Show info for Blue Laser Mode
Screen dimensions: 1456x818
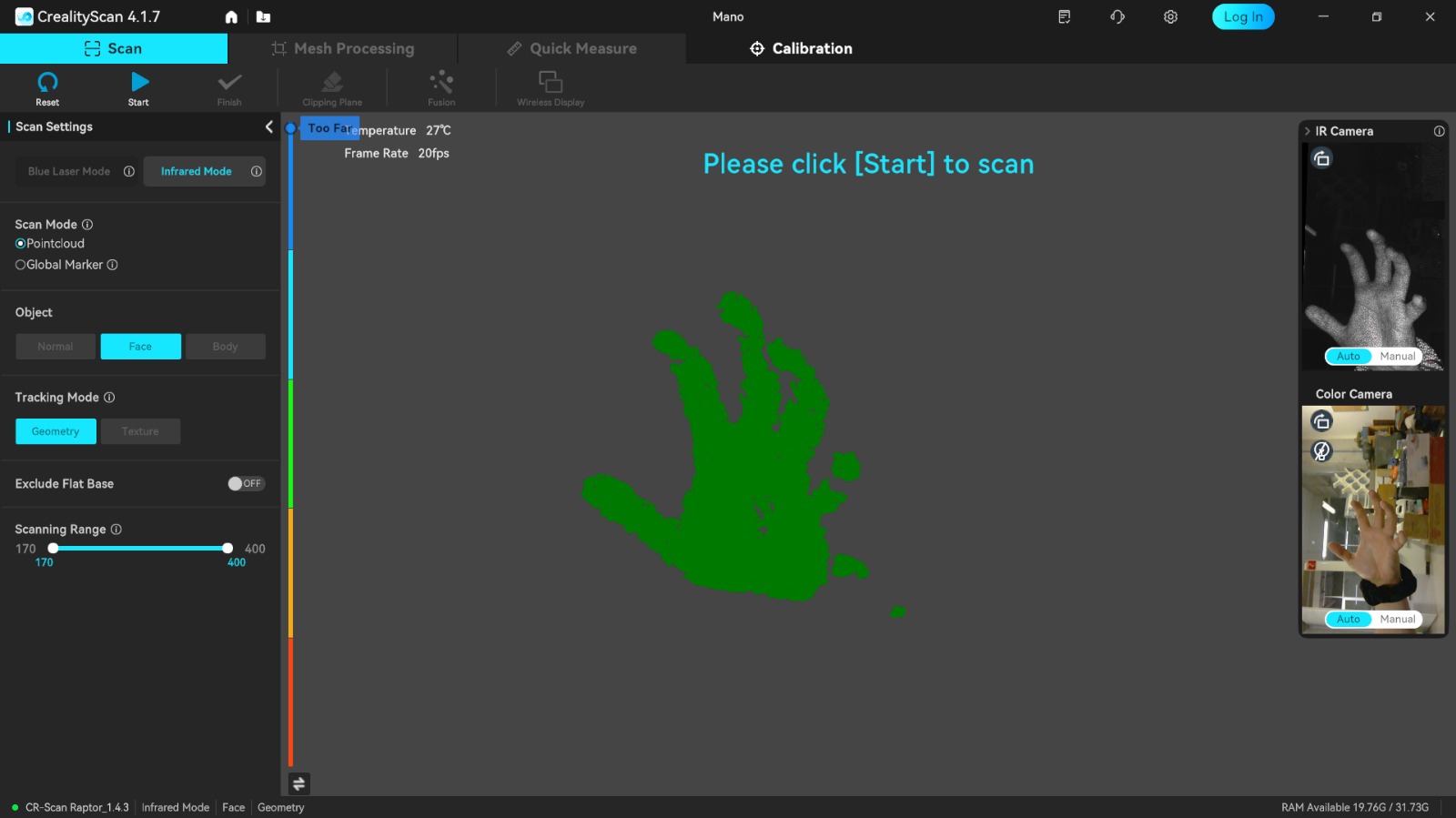(129, 171)
